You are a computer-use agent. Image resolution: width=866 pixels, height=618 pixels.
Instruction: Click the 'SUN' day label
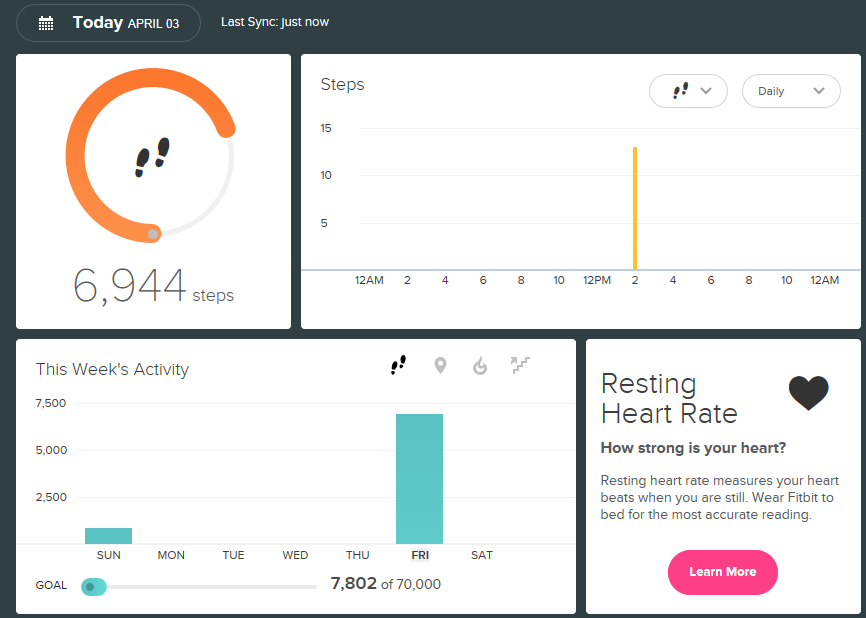108,555
